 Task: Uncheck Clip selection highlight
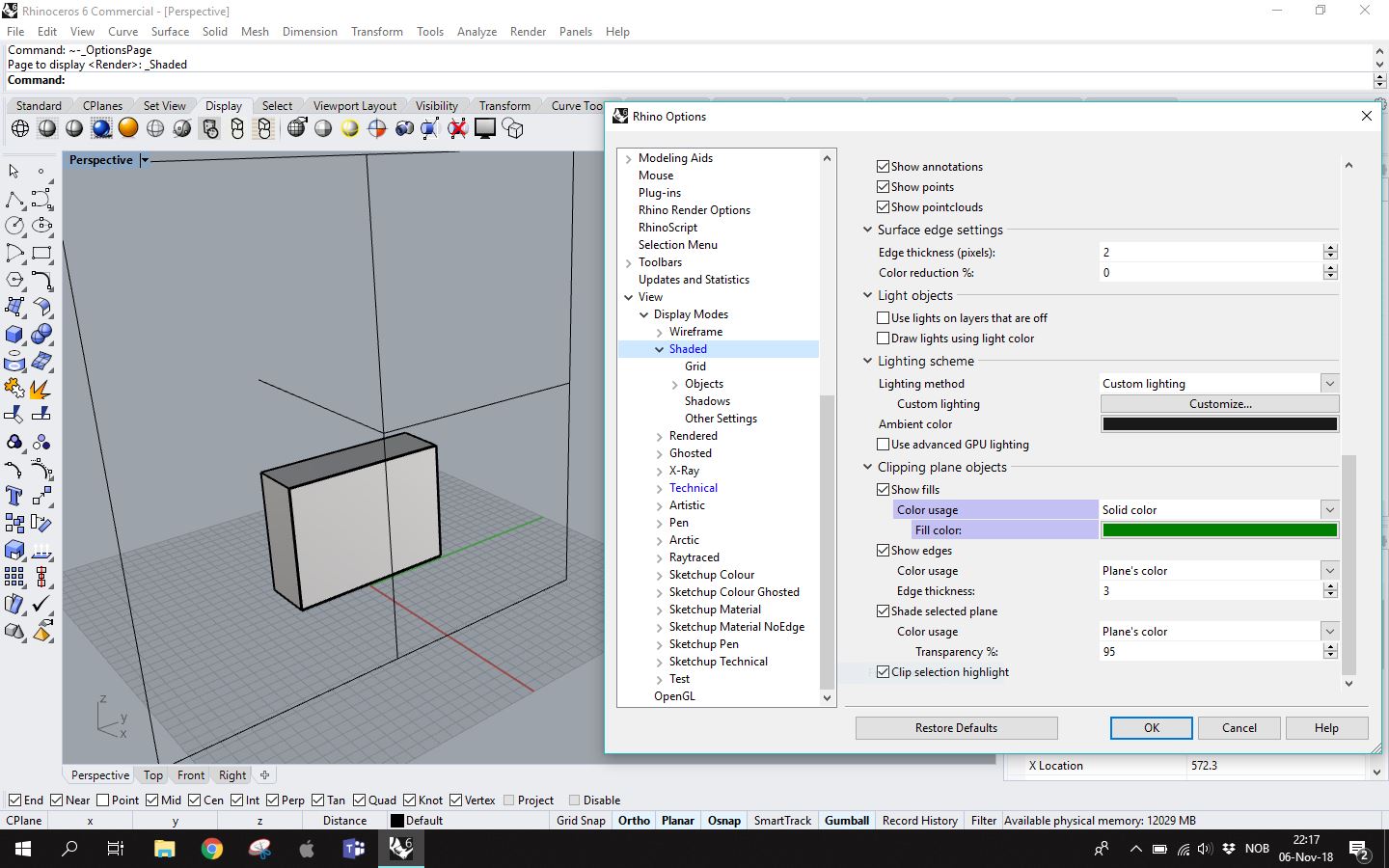click(884, 672)
